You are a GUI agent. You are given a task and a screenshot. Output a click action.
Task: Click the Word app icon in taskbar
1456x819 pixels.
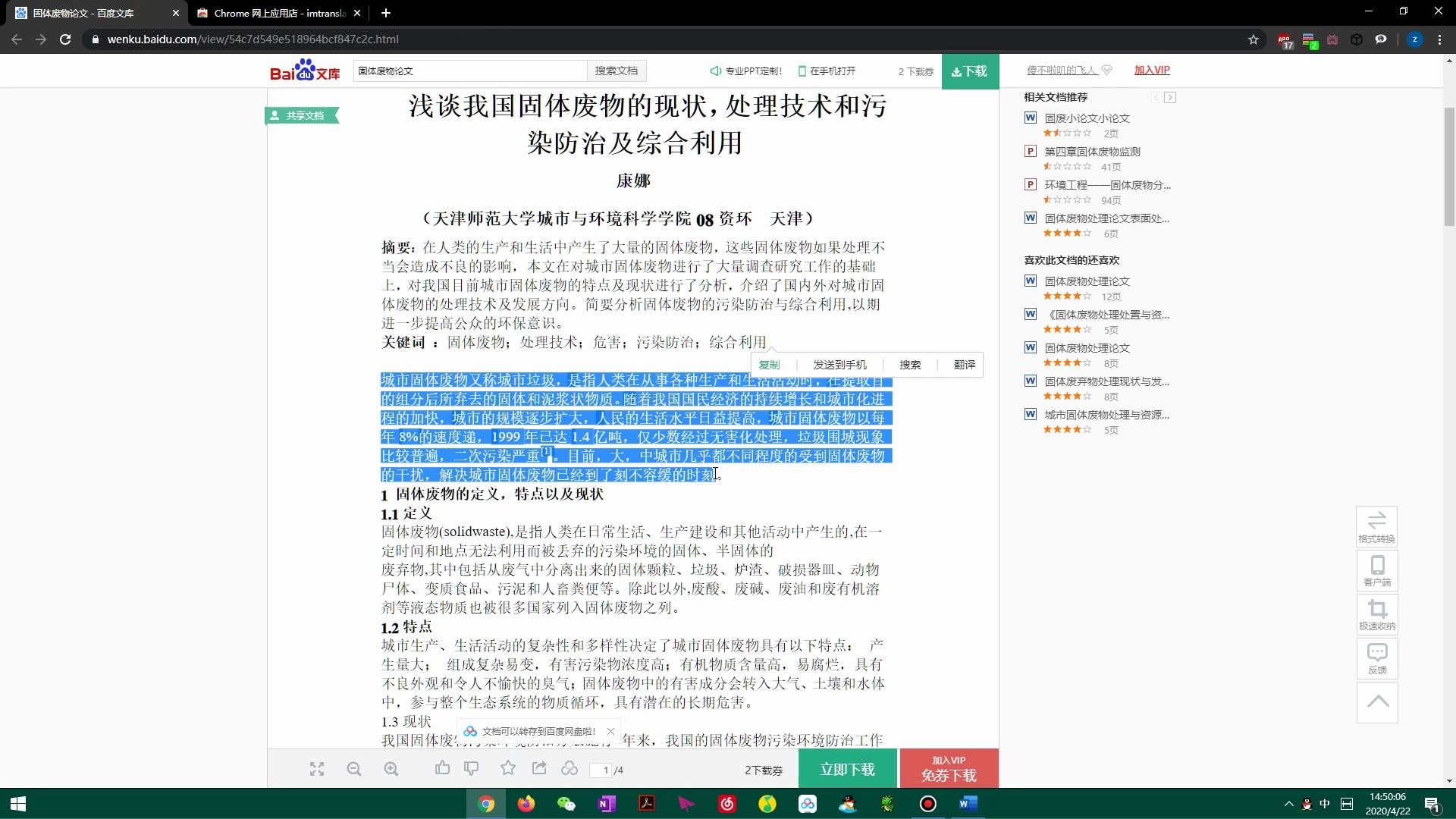click(x=967, y=804)
